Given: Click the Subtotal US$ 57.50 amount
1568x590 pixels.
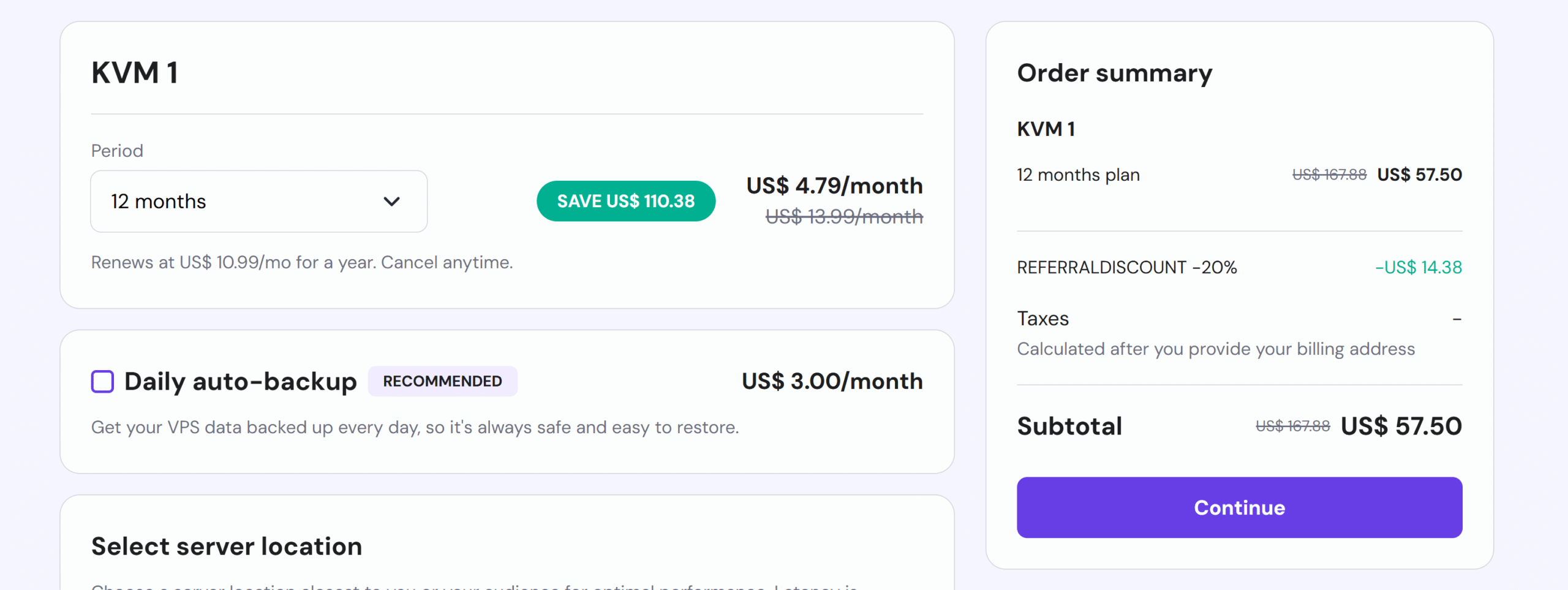Looking at the screenshot, I should click(x=1401, y=426).
